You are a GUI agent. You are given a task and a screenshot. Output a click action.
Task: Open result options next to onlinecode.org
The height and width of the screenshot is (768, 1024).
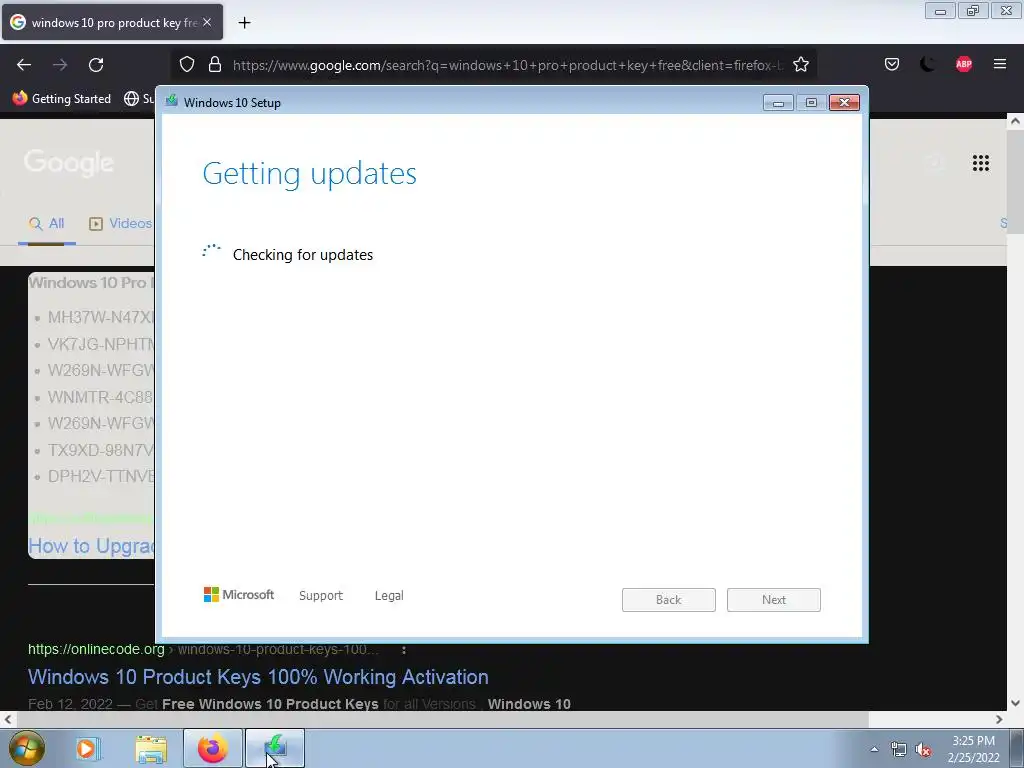404,650
